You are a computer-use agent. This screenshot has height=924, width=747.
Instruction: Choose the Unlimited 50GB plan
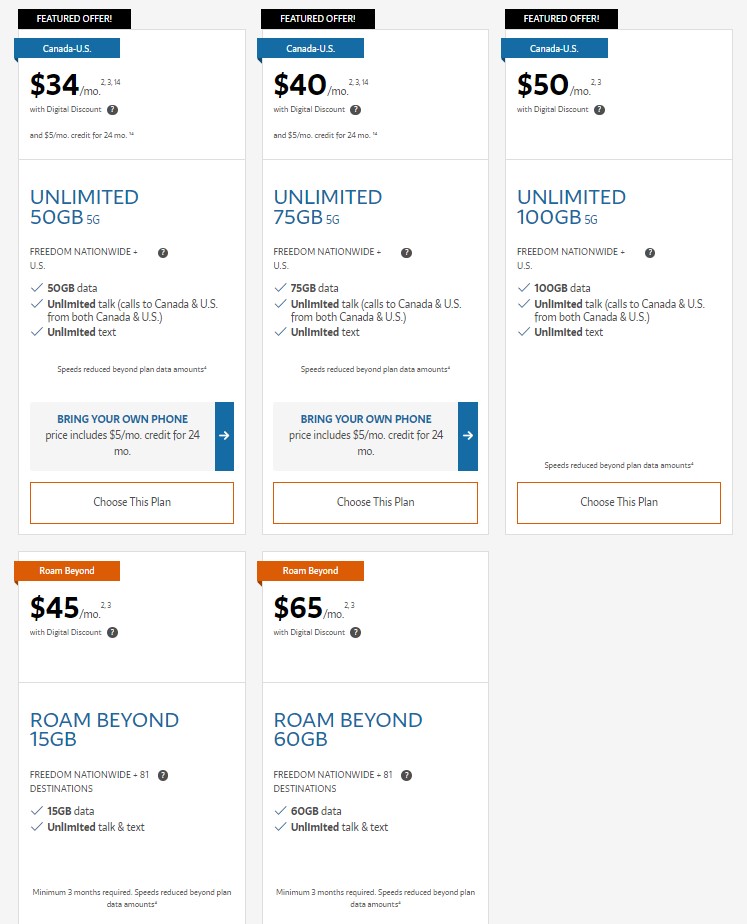click(x=132, y=502)
